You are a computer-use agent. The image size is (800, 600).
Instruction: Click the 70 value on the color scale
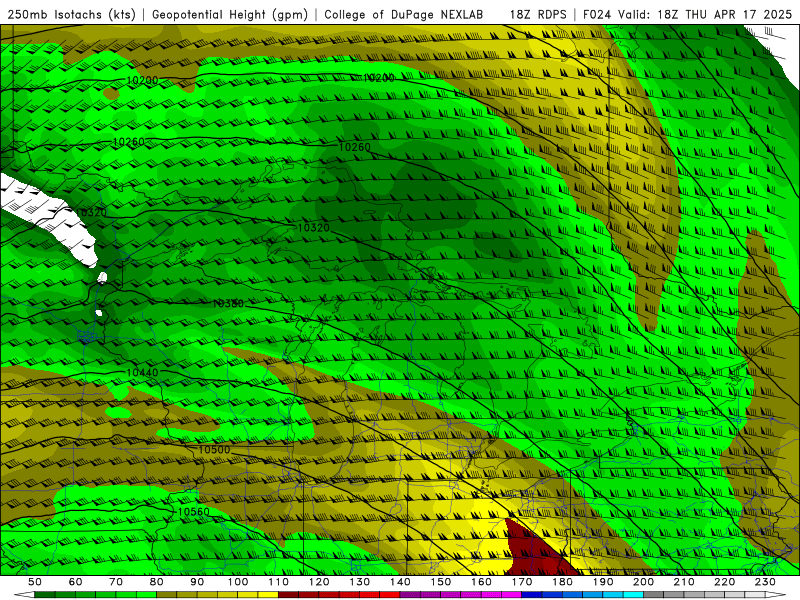pos(116,582)
